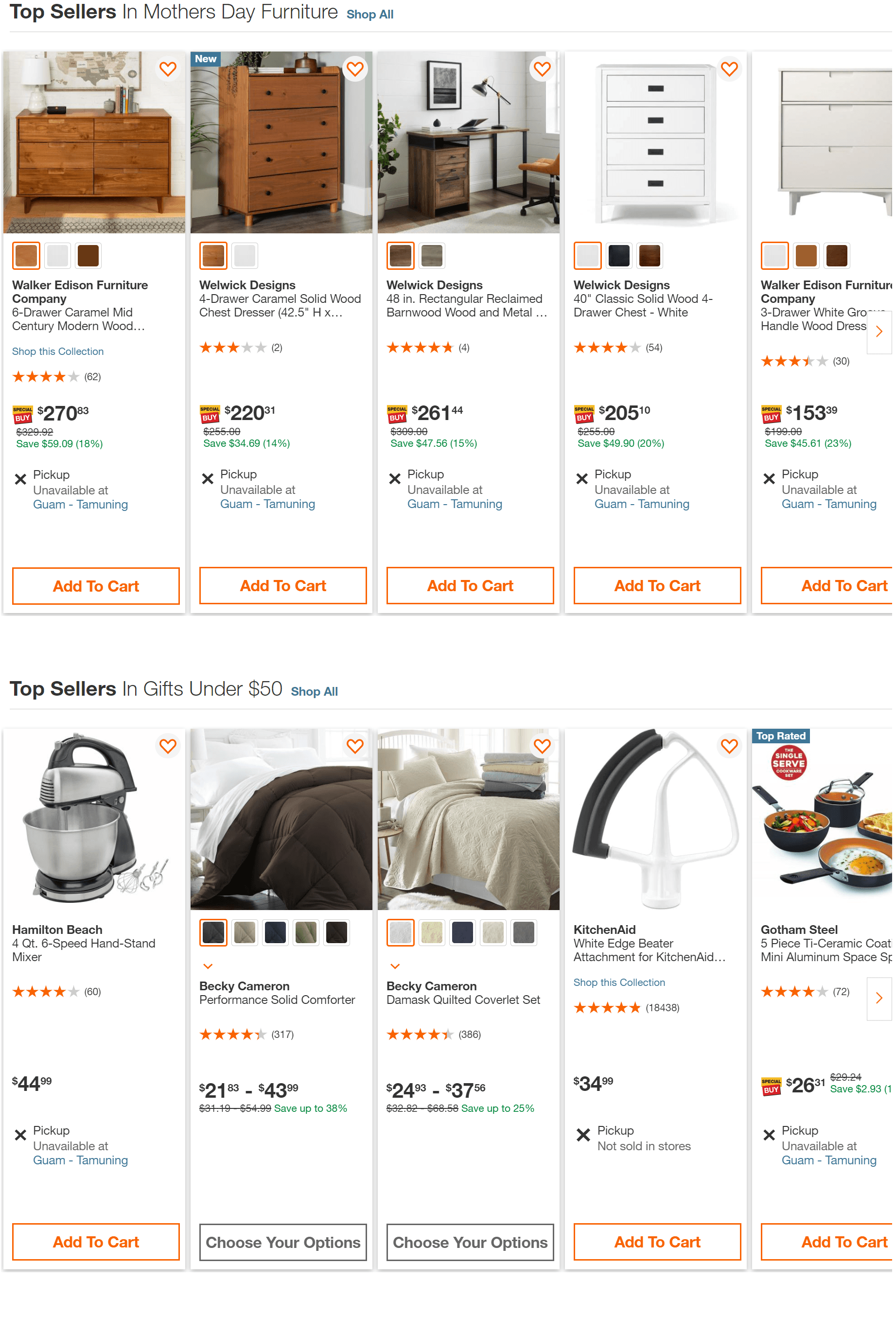Toggle the wishlist heart on the solid comforter

355,746
